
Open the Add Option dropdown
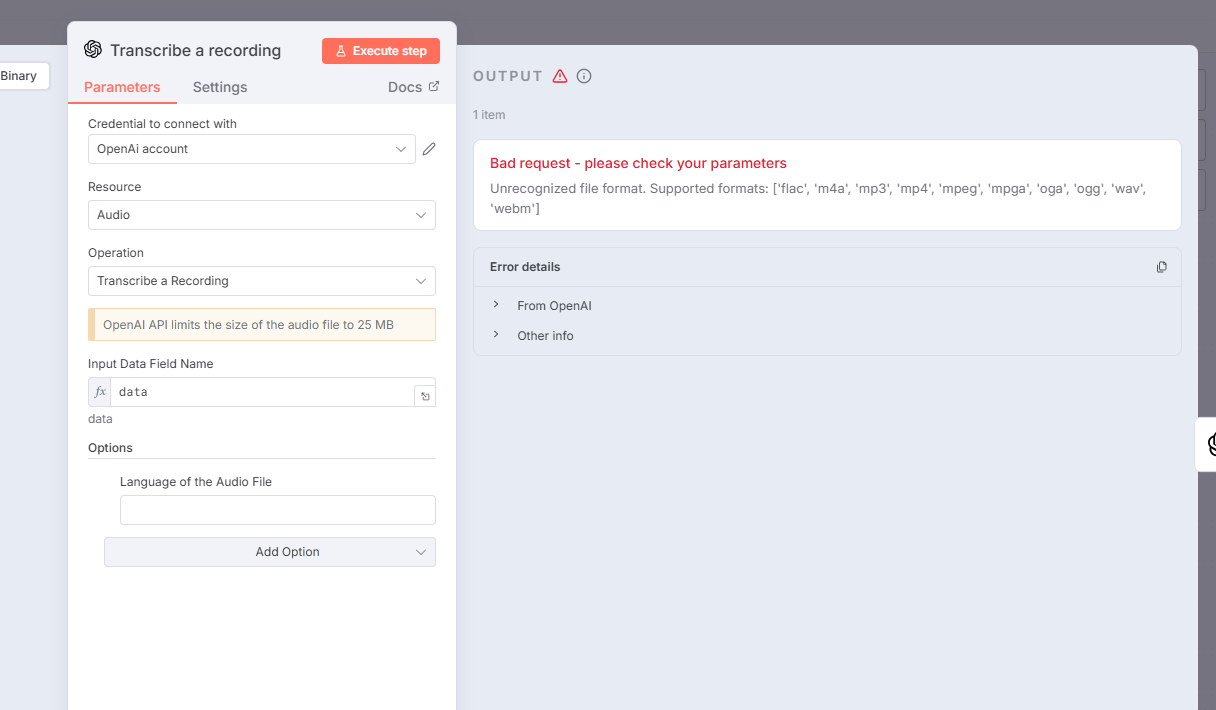click(x=270, y=552)
